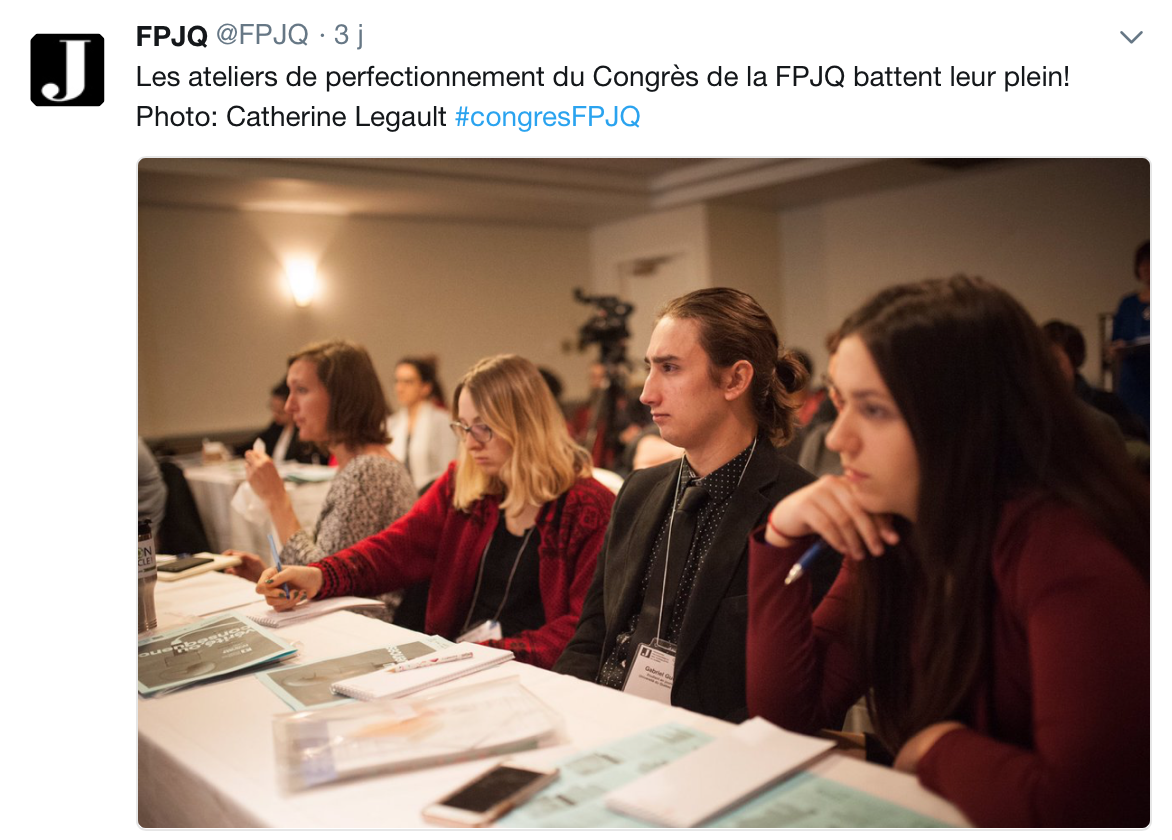Screen dimensions: 1172x840
Task: Click the 'Photo: Catherine Legault' credit text
Action: pyautogui.click(x=291, y=117)
